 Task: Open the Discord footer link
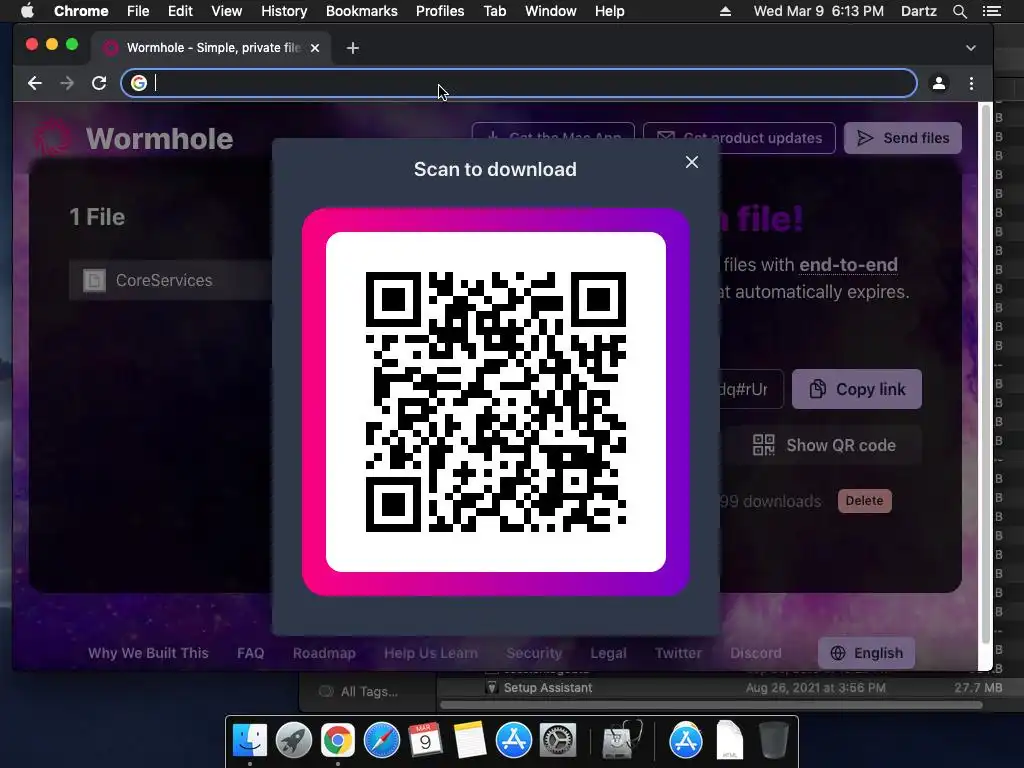point(756,653)
